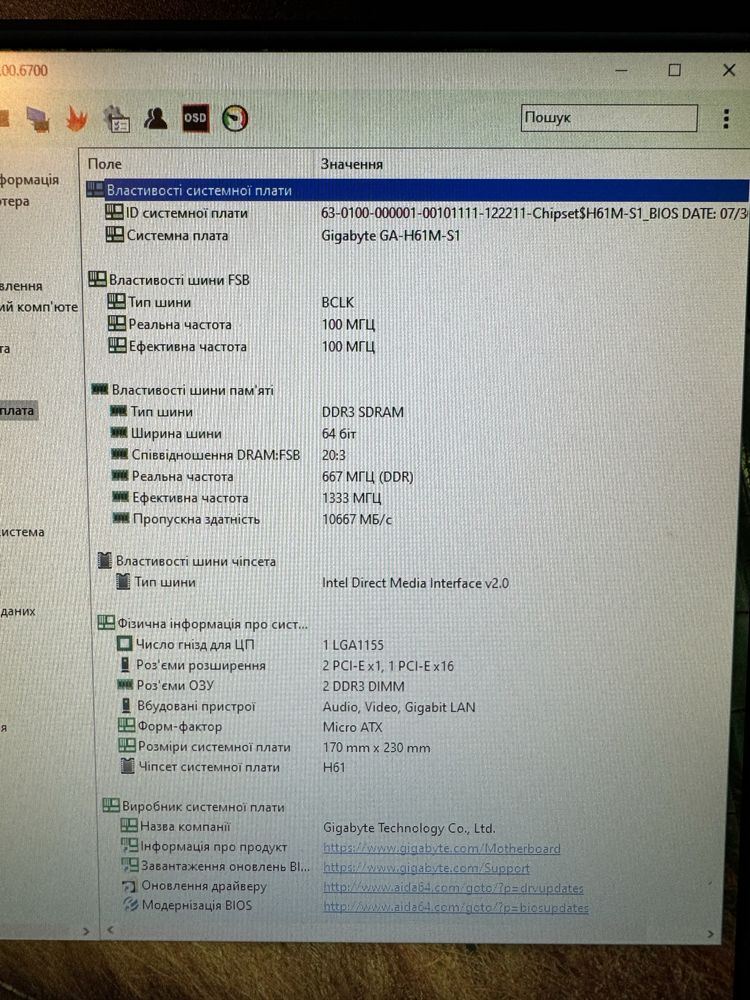Viewport: 750px width, 1000px height.
Task: Click the Gigabyte GA-H61M-S1 value
Action: 390,236
